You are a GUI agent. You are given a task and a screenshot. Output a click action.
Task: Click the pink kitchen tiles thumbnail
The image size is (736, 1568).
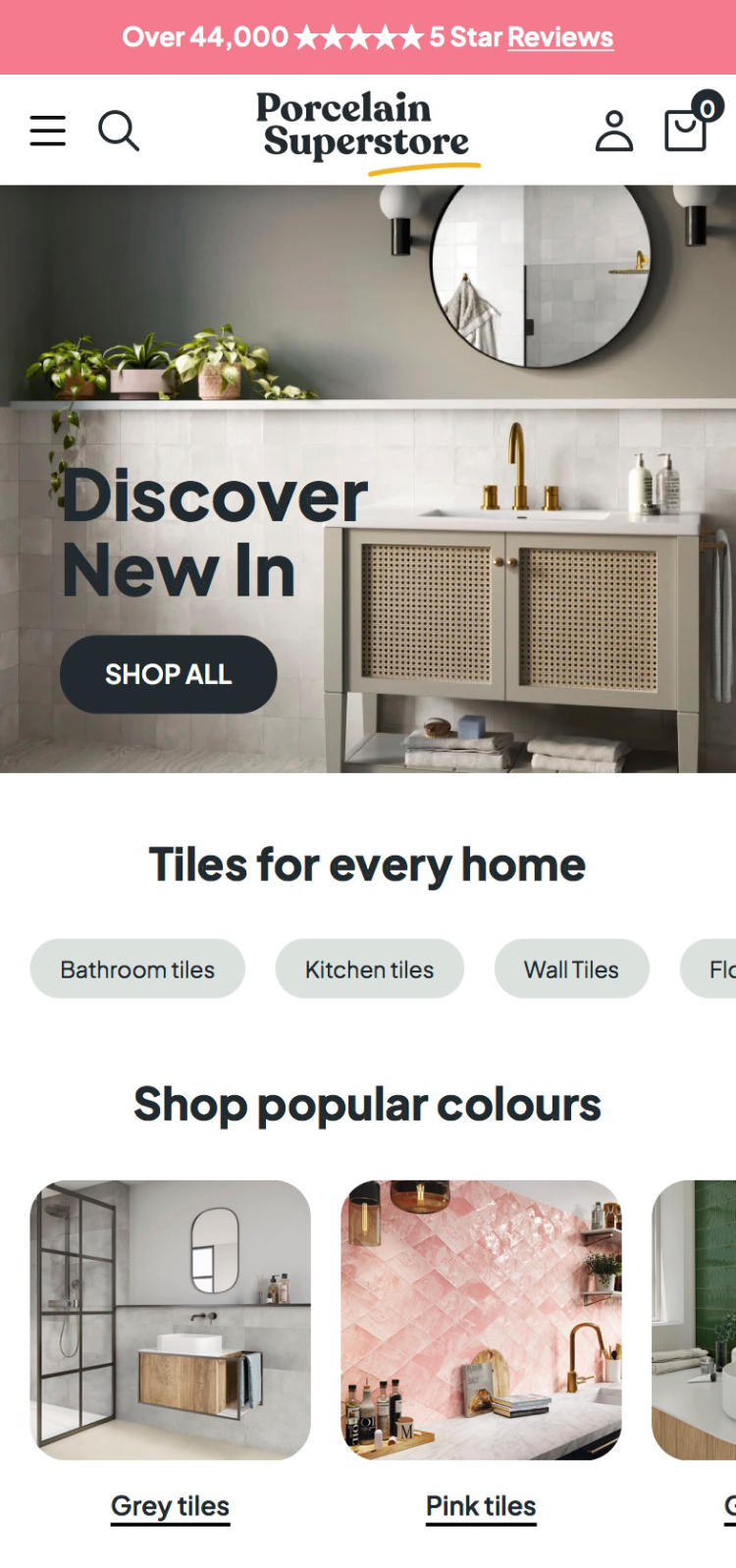(482, 1320)
